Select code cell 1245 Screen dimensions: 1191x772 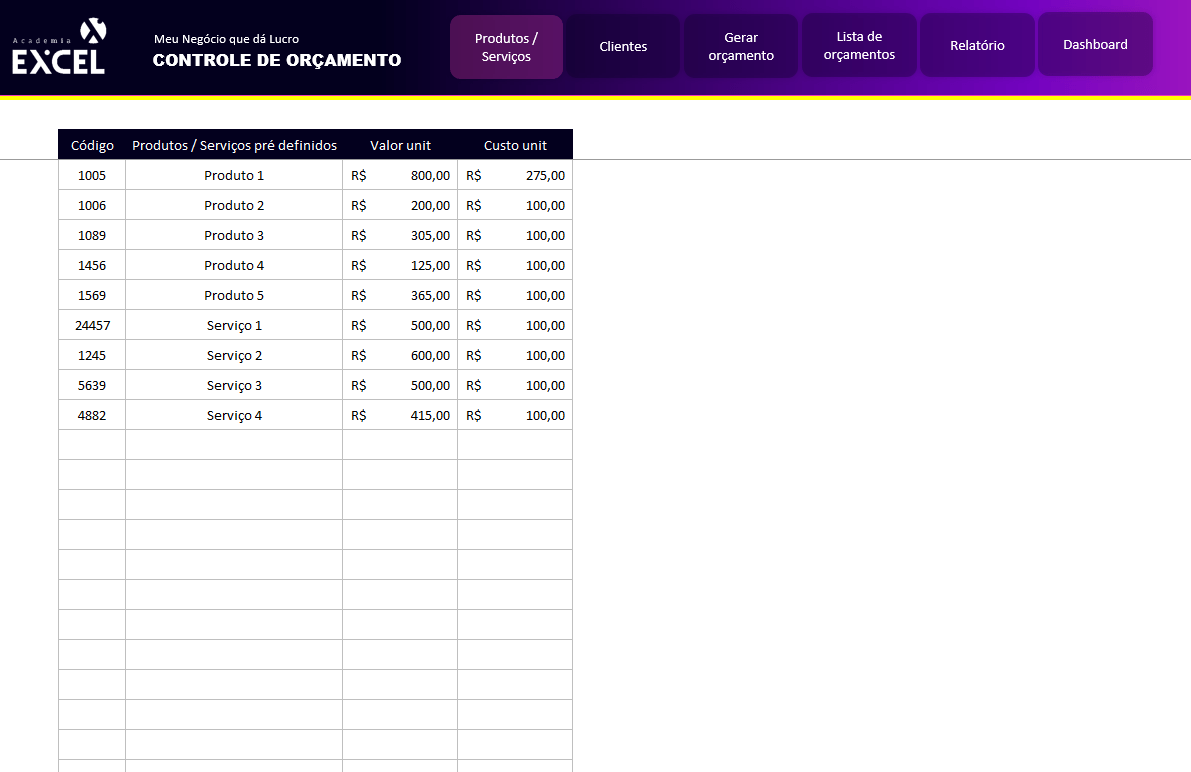(92, 356)
